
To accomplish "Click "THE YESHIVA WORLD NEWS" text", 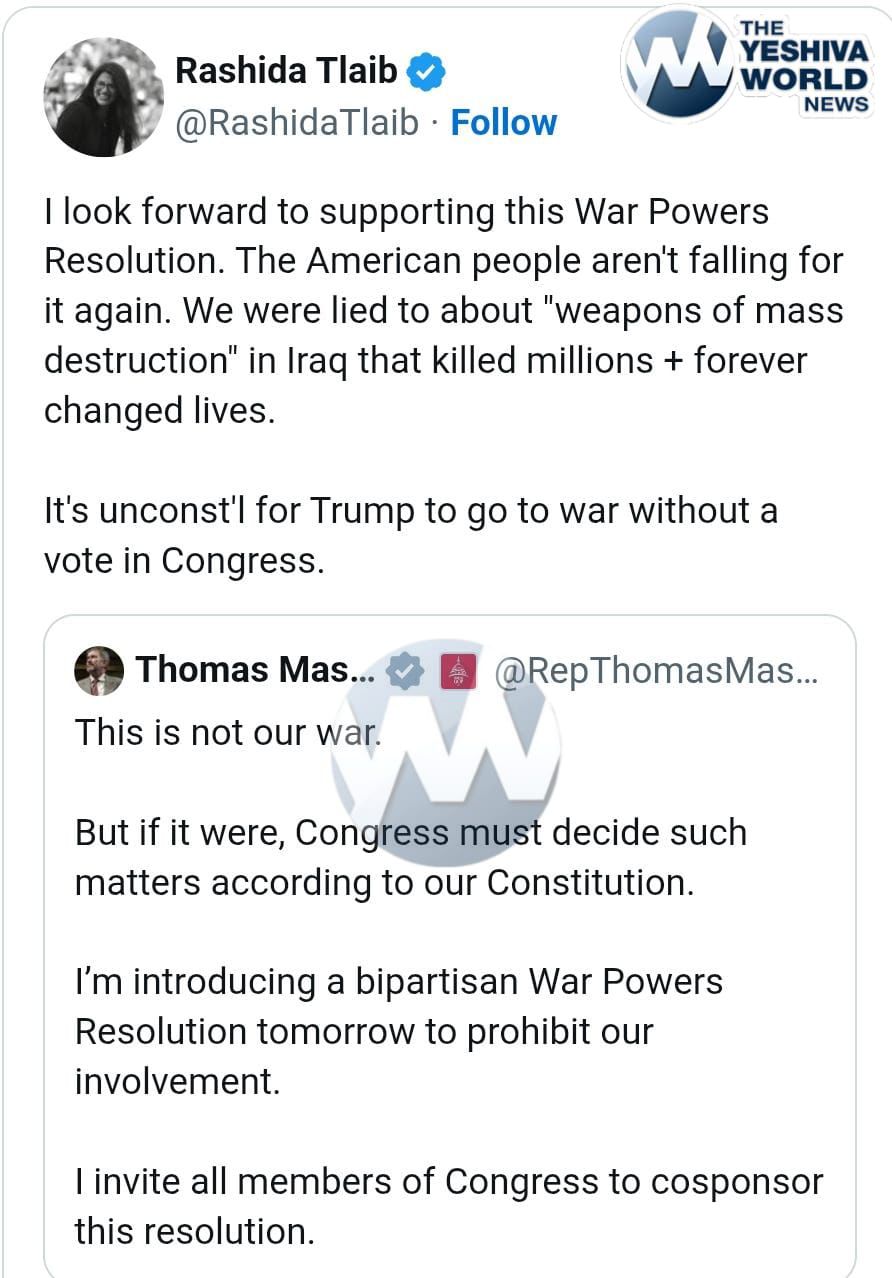I will pos(804,65).
